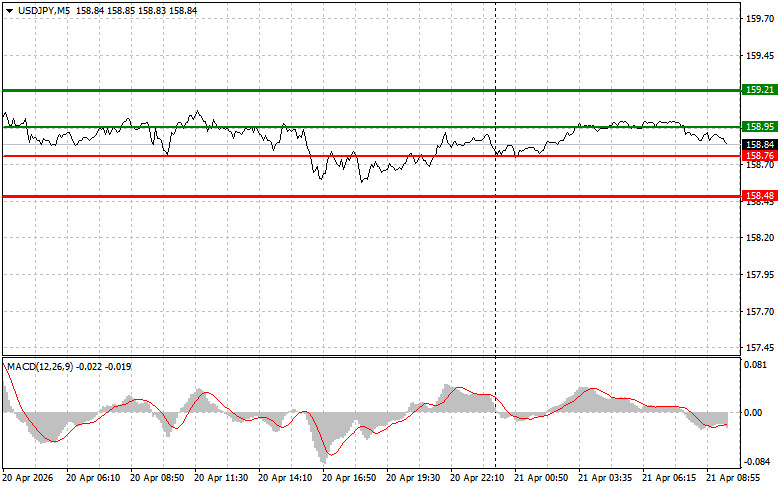Image resolution: width=781 pixels, height=489 pixels.
Task: Select the 158.48 red price label
Action: coord(760,196)
